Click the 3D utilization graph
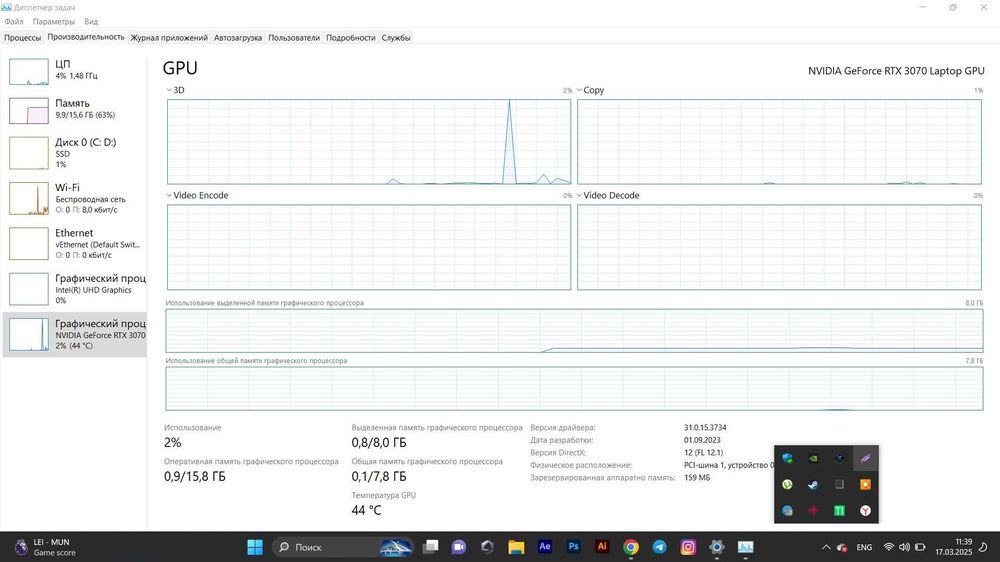This screenshot has height=562, width=1000. (x=369, y=142)
